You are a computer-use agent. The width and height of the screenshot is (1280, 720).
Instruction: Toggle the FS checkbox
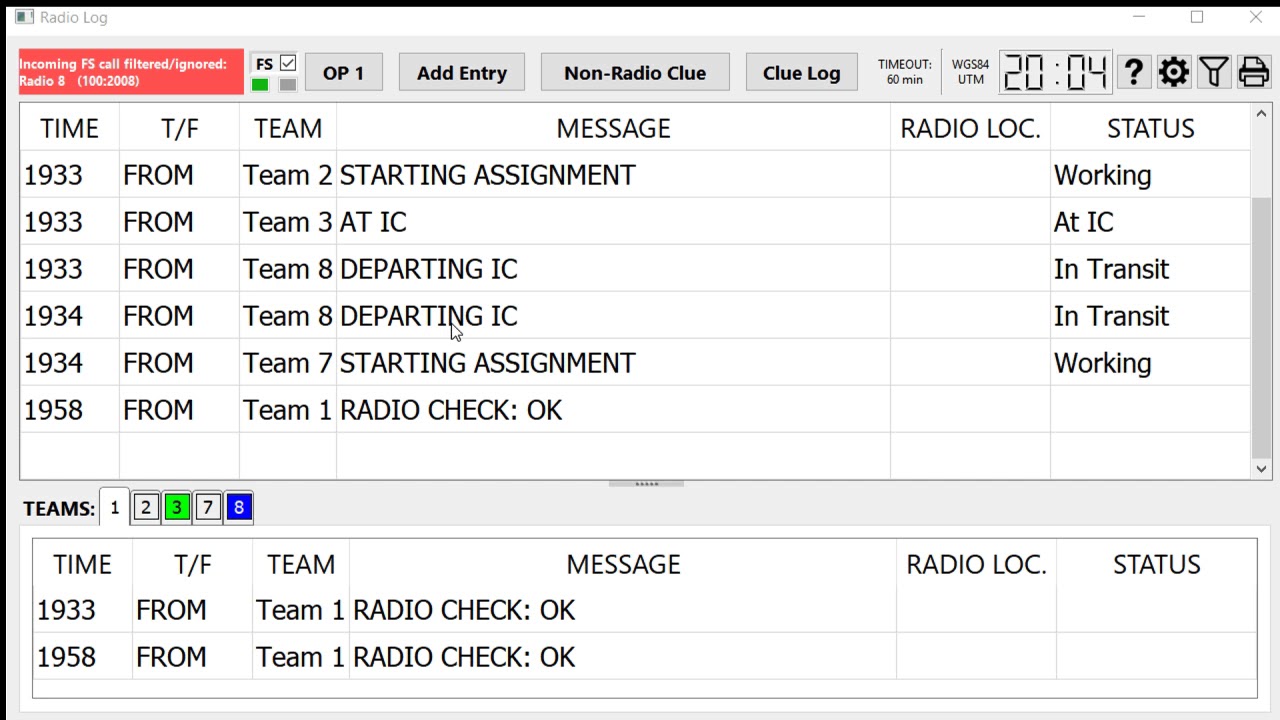pos(288,63)
